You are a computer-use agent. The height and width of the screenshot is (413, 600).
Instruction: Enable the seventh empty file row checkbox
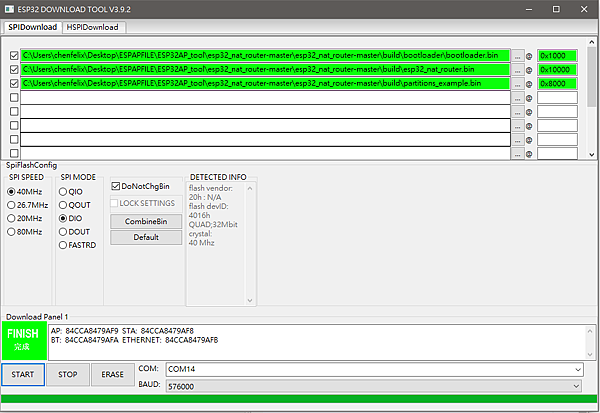[14, 139]
